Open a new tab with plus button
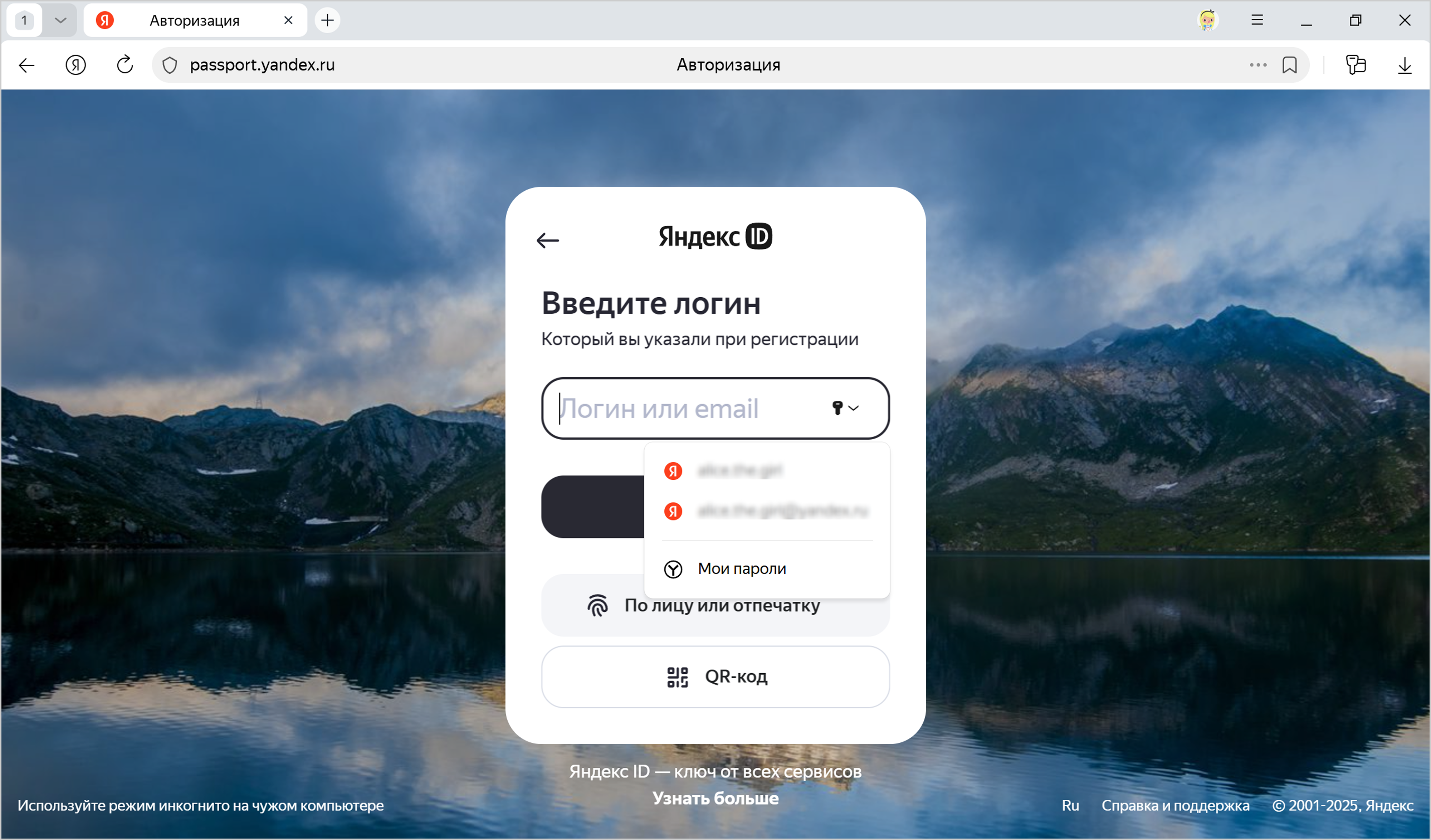Viewport: 1431px width, 840px height. pos(328,20)
